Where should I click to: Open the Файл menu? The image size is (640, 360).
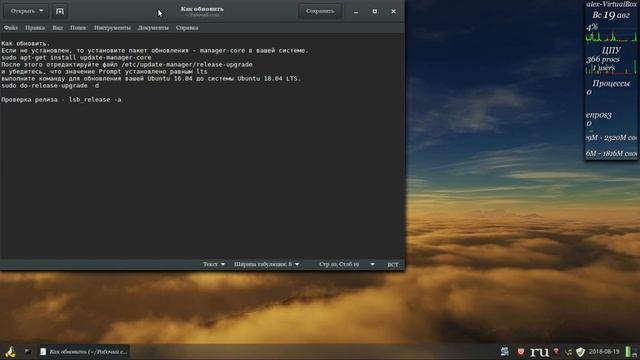(x=11, y=28)
